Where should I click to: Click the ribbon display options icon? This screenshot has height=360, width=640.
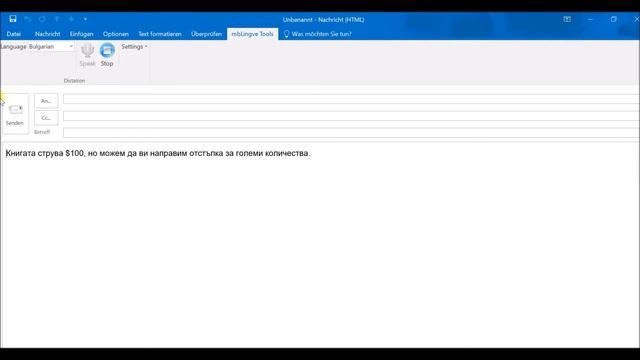pyautogui.click(x=567, y=19)
